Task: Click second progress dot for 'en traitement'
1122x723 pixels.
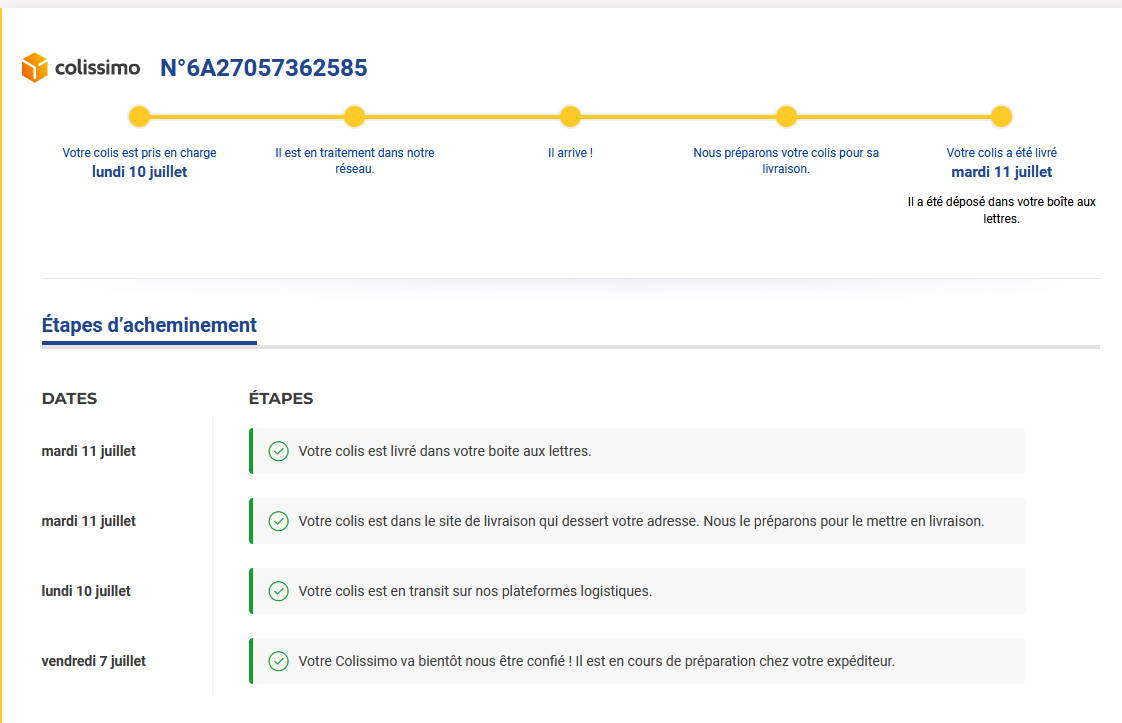Action: point(354,117)
